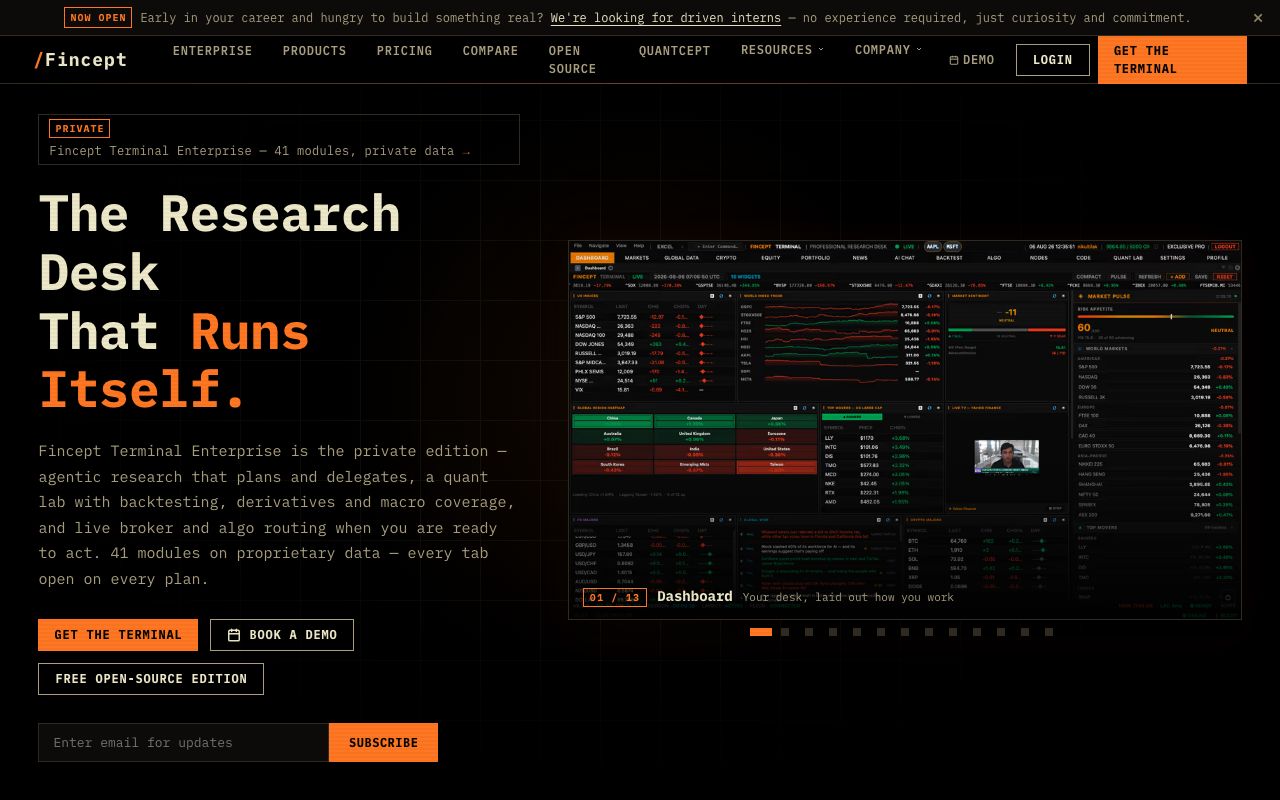Expand the Resources dropdown menu
Screen dimensions: 1280x800
(782, 50)
